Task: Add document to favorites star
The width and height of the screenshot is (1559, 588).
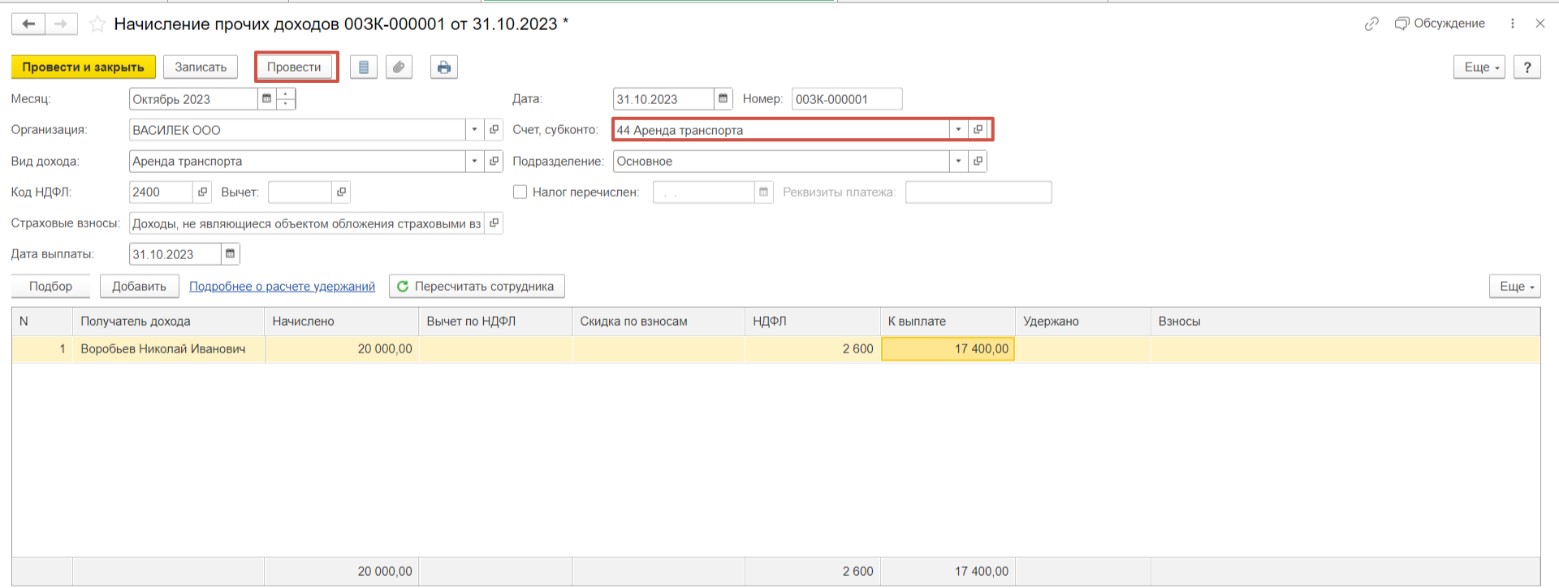Action: coord(97,23)
